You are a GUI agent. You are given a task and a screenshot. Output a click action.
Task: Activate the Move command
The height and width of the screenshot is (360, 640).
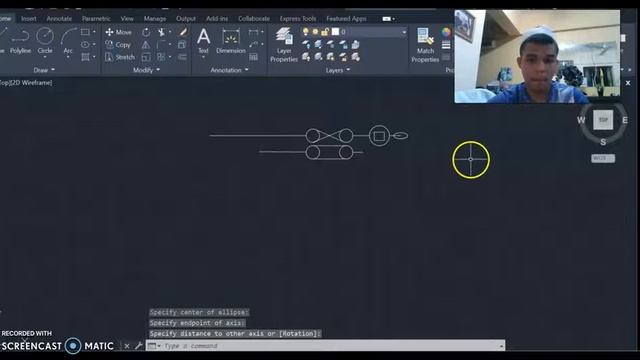click(x=118, y=32)
